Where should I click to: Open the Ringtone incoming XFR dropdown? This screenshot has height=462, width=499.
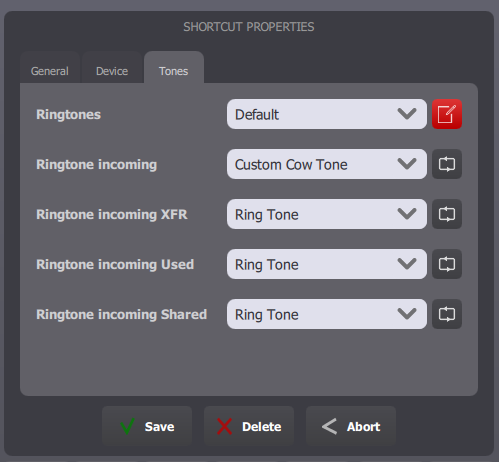click(x=327, y=214)
